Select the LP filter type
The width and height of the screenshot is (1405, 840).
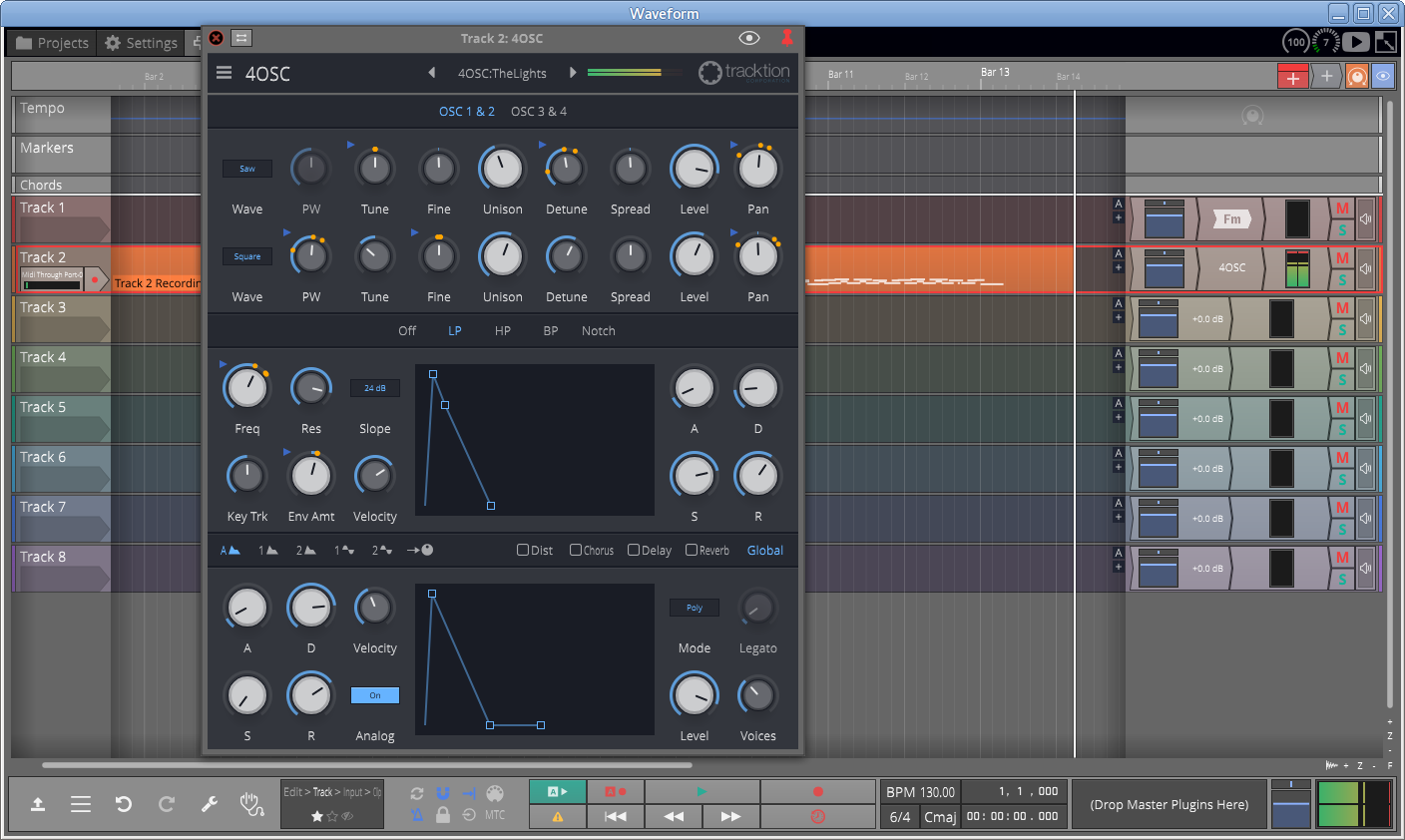pos(455,331)
